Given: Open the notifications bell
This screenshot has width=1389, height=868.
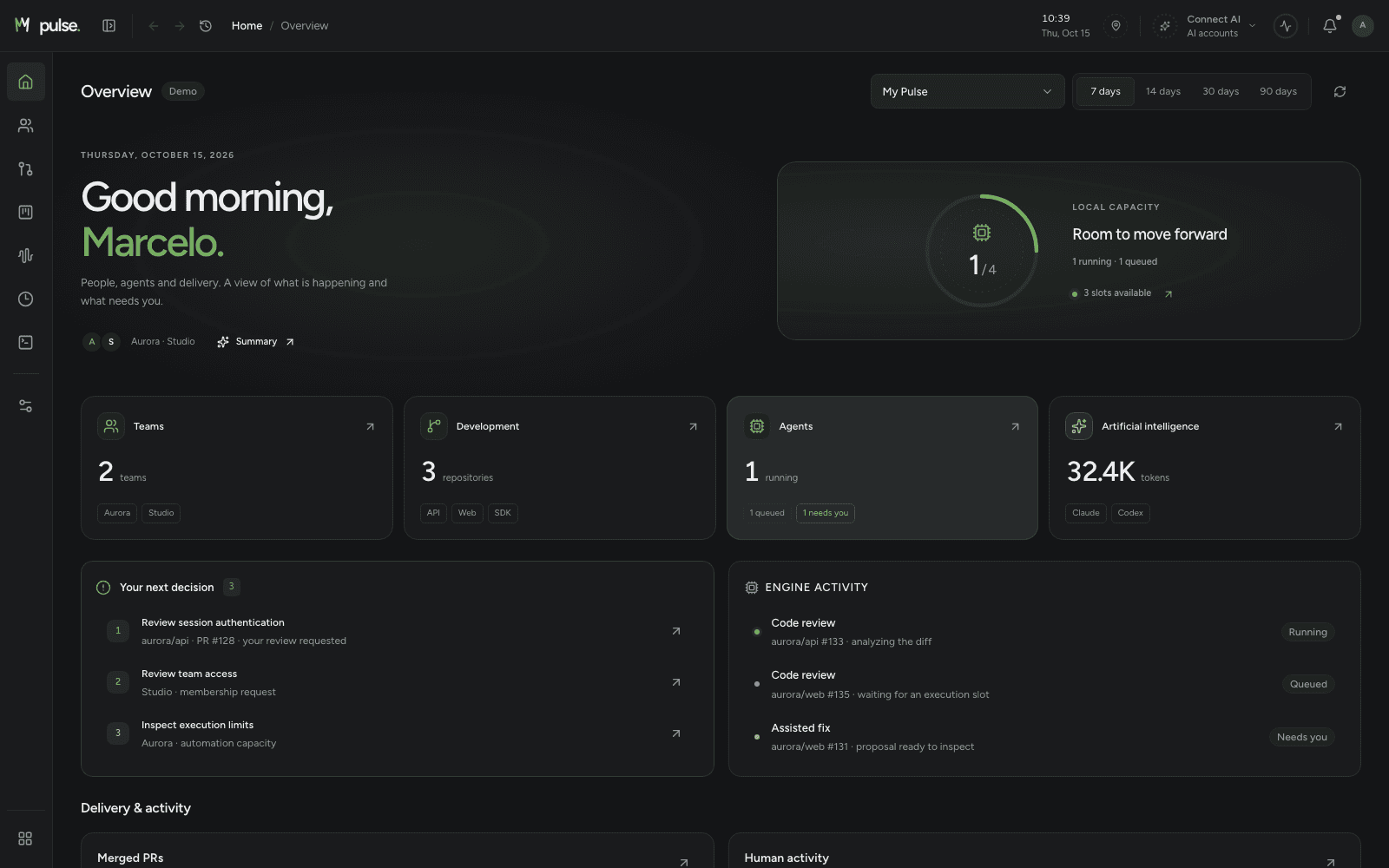Looking at the screenshot, I should [1329, 26].
